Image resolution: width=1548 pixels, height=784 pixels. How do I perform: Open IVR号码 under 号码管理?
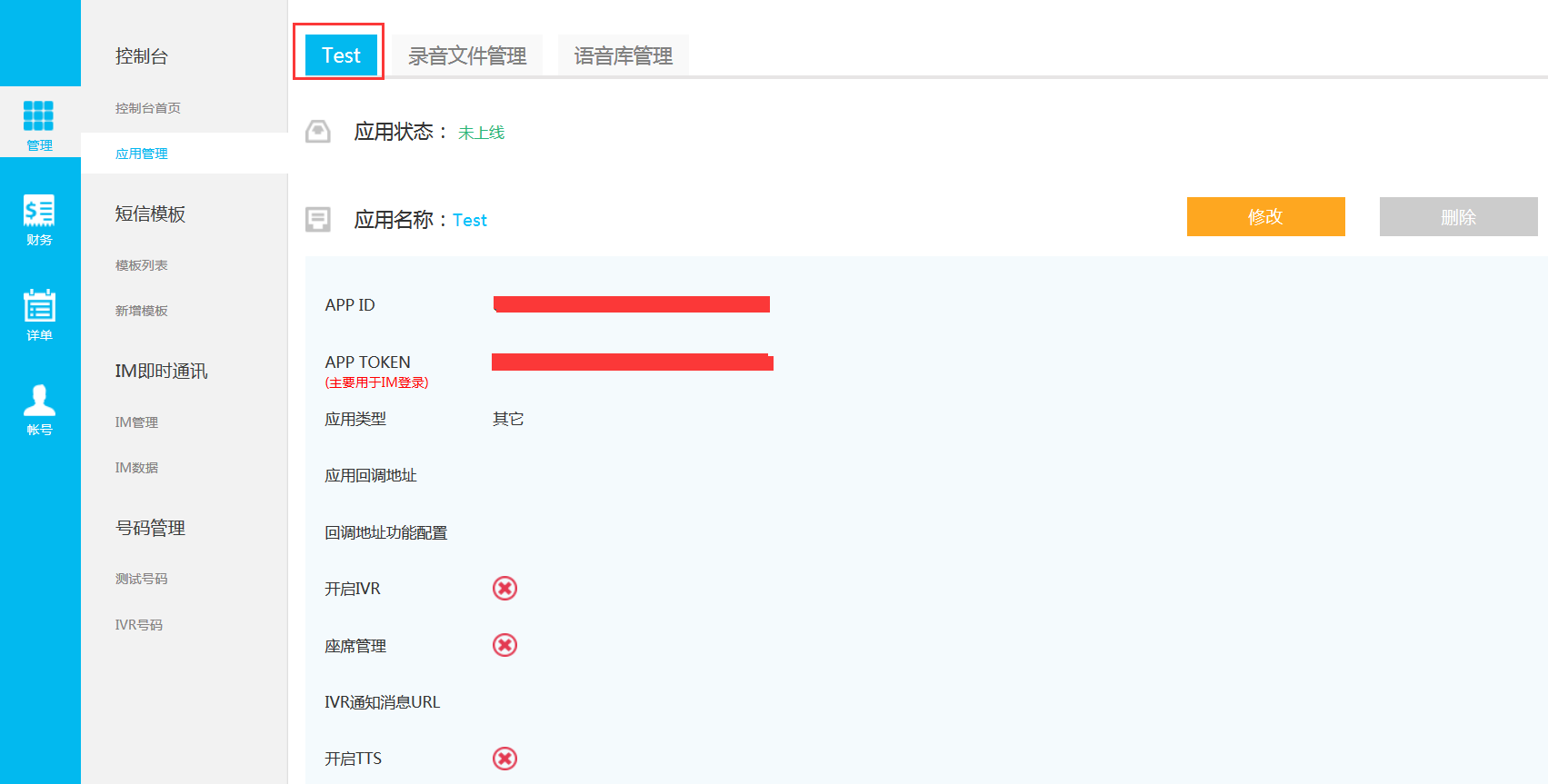tap(139, 625)
